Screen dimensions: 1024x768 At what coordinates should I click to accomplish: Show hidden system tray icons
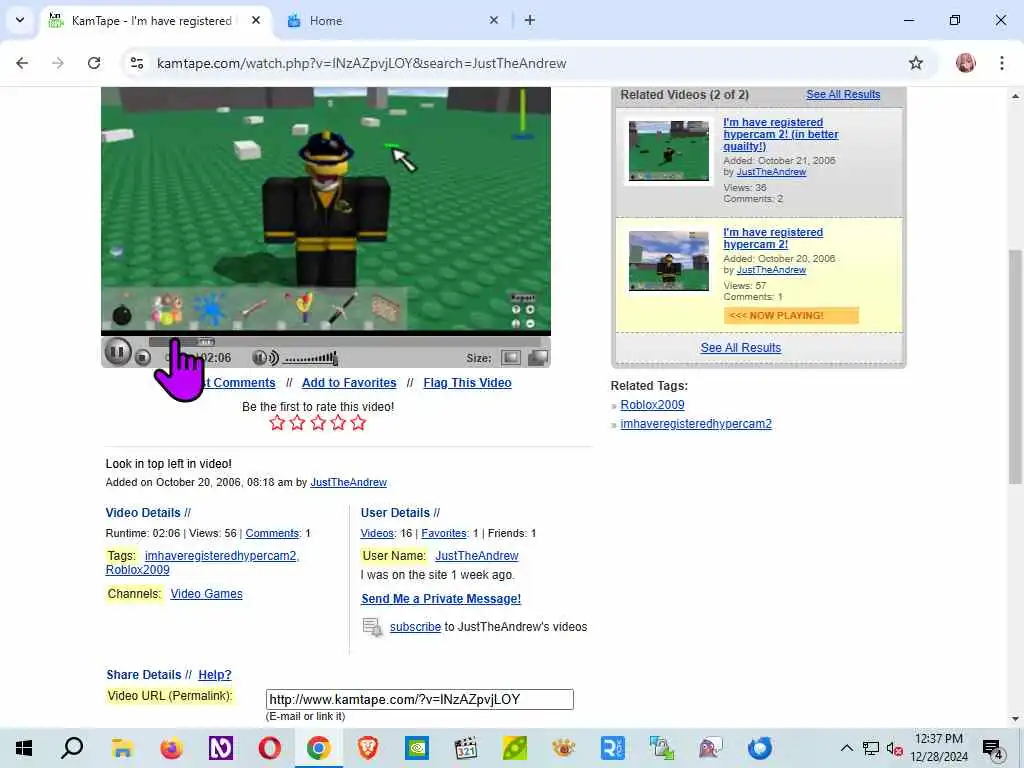846,748
